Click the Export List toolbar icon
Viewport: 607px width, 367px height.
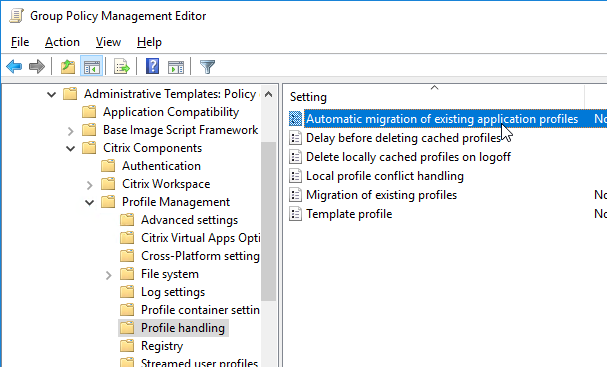coord(122,67)
